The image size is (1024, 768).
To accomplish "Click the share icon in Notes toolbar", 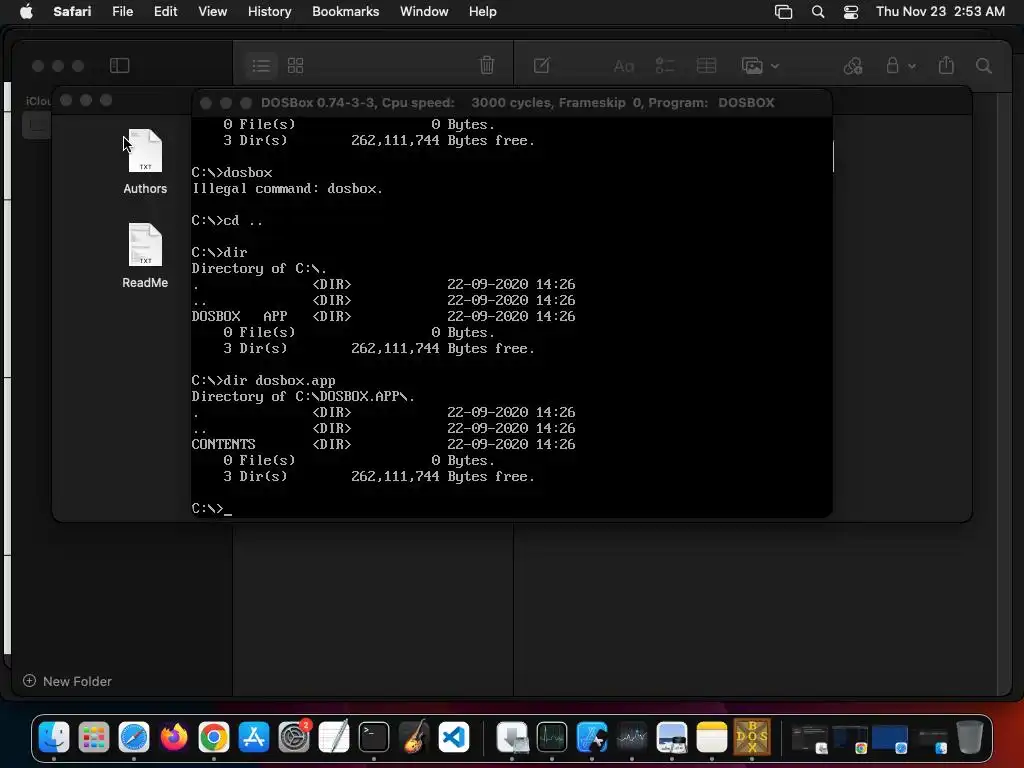I will (x=946, y=65).
